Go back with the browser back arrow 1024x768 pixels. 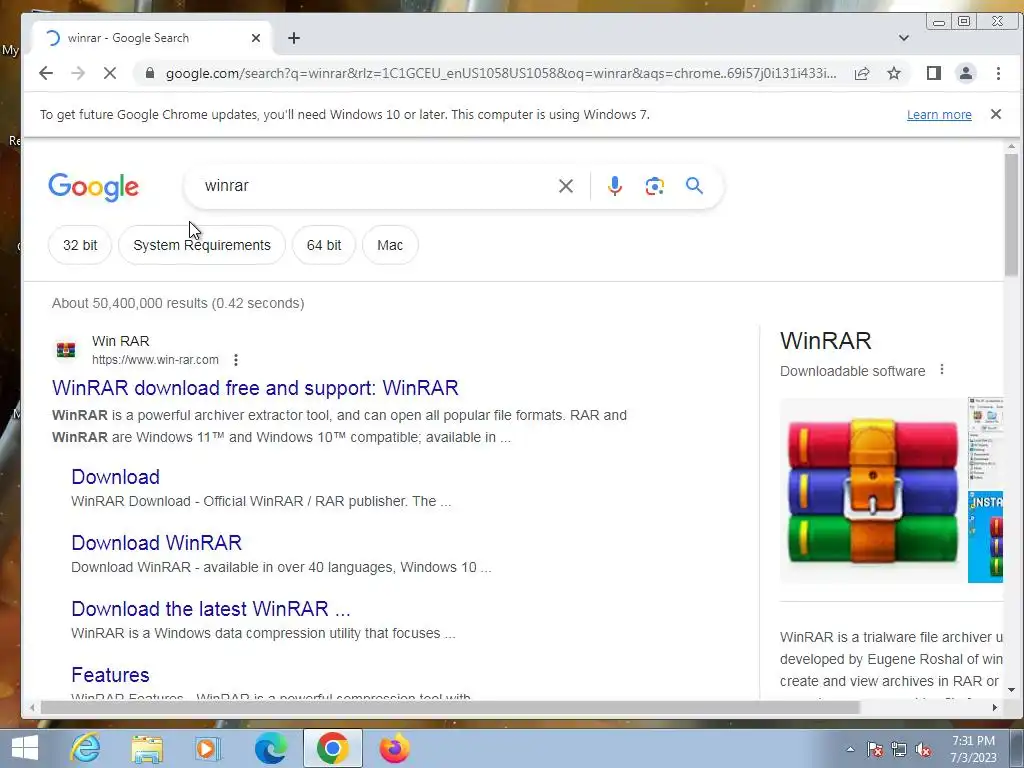pyautogui.click(x=46, y=73)
